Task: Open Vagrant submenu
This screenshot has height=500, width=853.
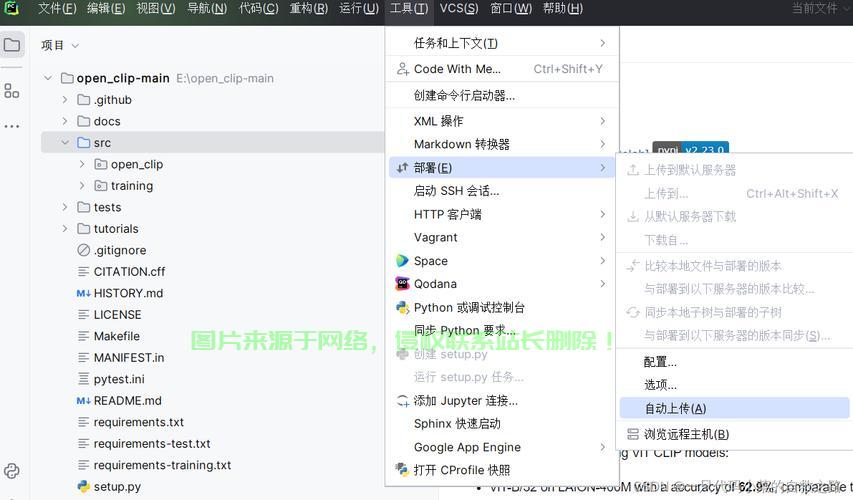Action: click(502, 237)
